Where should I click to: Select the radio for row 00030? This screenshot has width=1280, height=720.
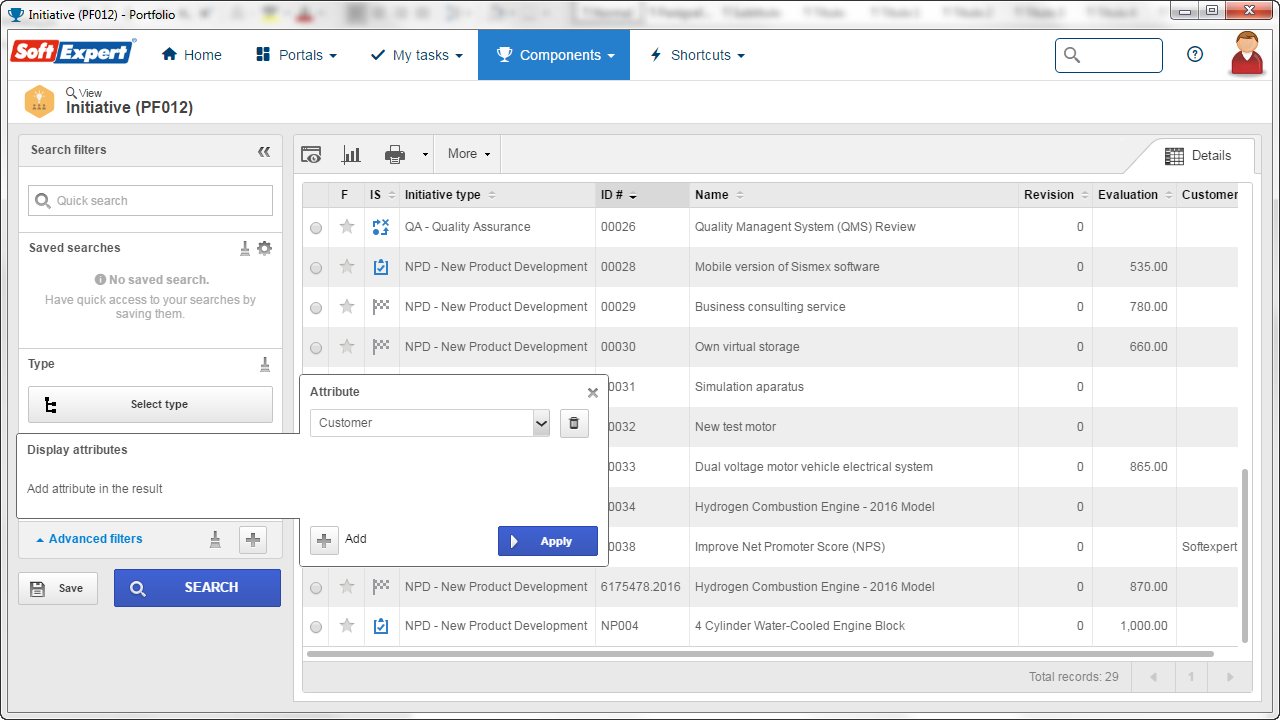tap(316, 348)
